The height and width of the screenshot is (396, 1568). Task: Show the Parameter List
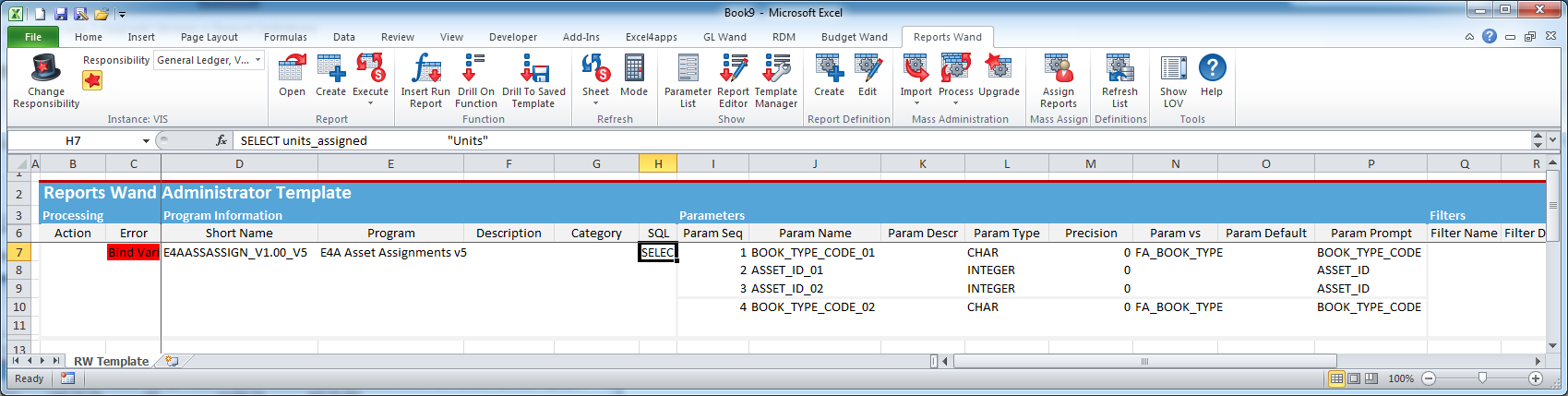pyautogui.click(x=688, y=69)
